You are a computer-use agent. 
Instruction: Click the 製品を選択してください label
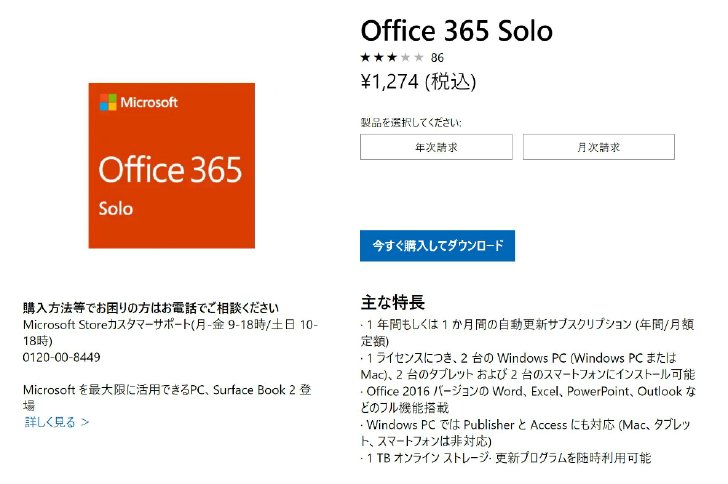click(411, 122)
